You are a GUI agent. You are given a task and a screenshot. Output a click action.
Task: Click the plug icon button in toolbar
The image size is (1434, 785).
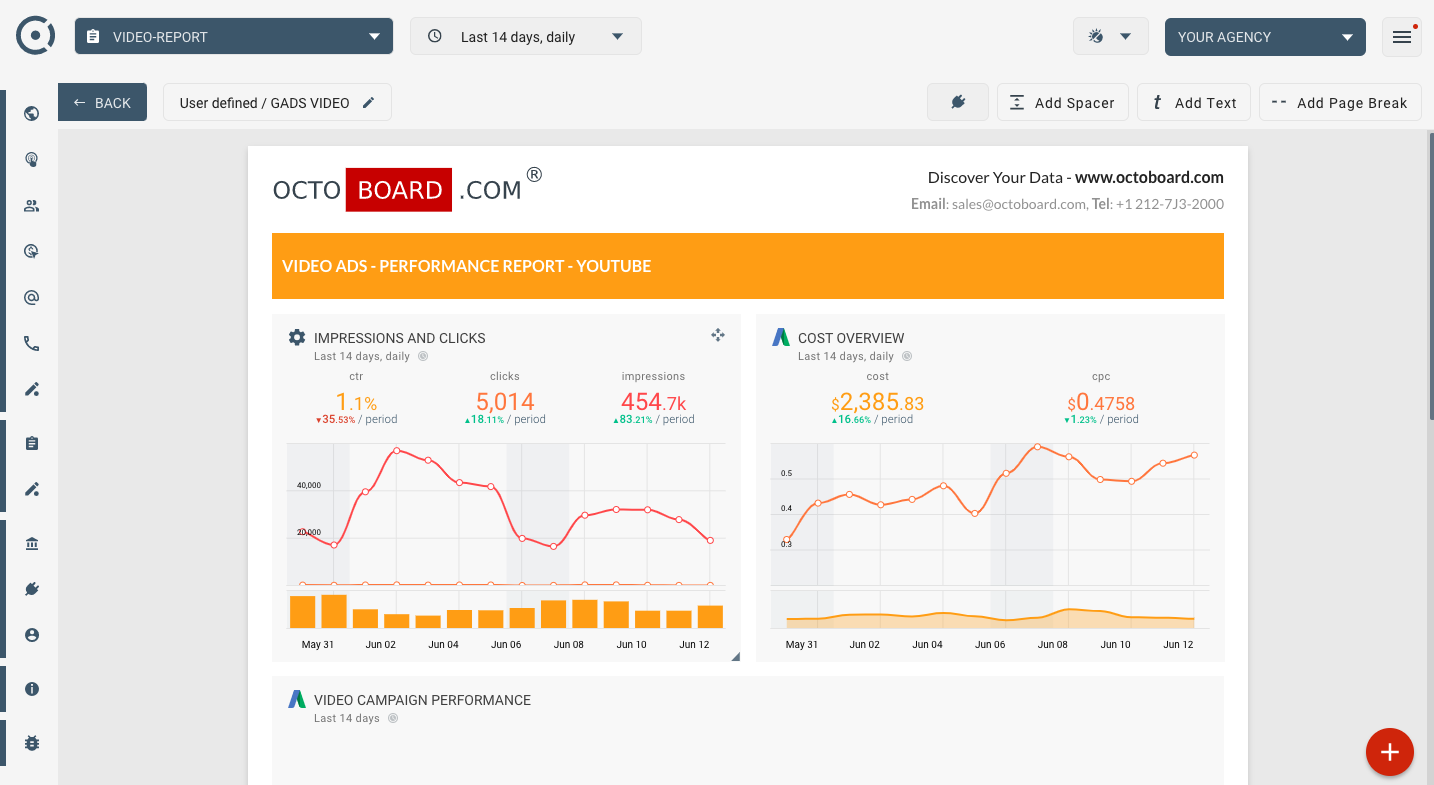click(x=958, y=102)
